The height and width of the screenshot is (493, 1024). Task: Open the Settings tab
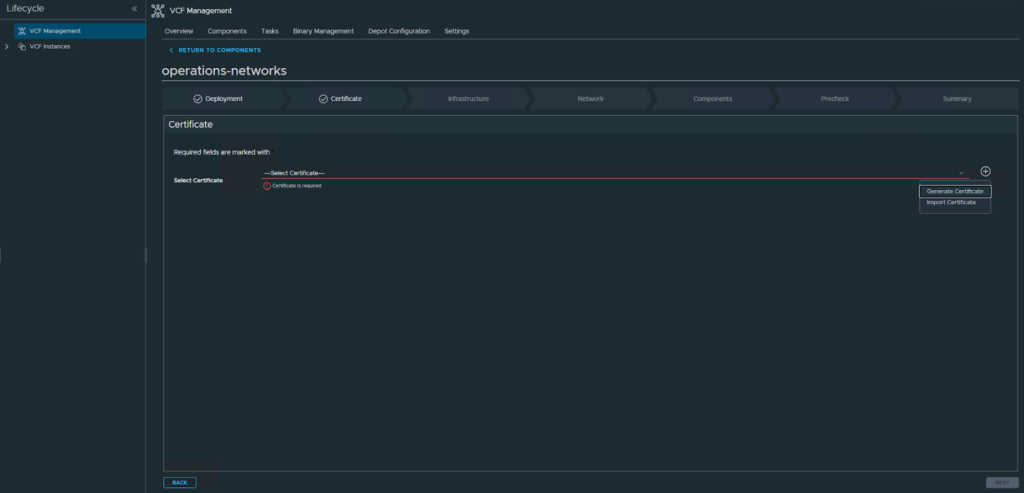pyautogui.click(x=456, y=31)
